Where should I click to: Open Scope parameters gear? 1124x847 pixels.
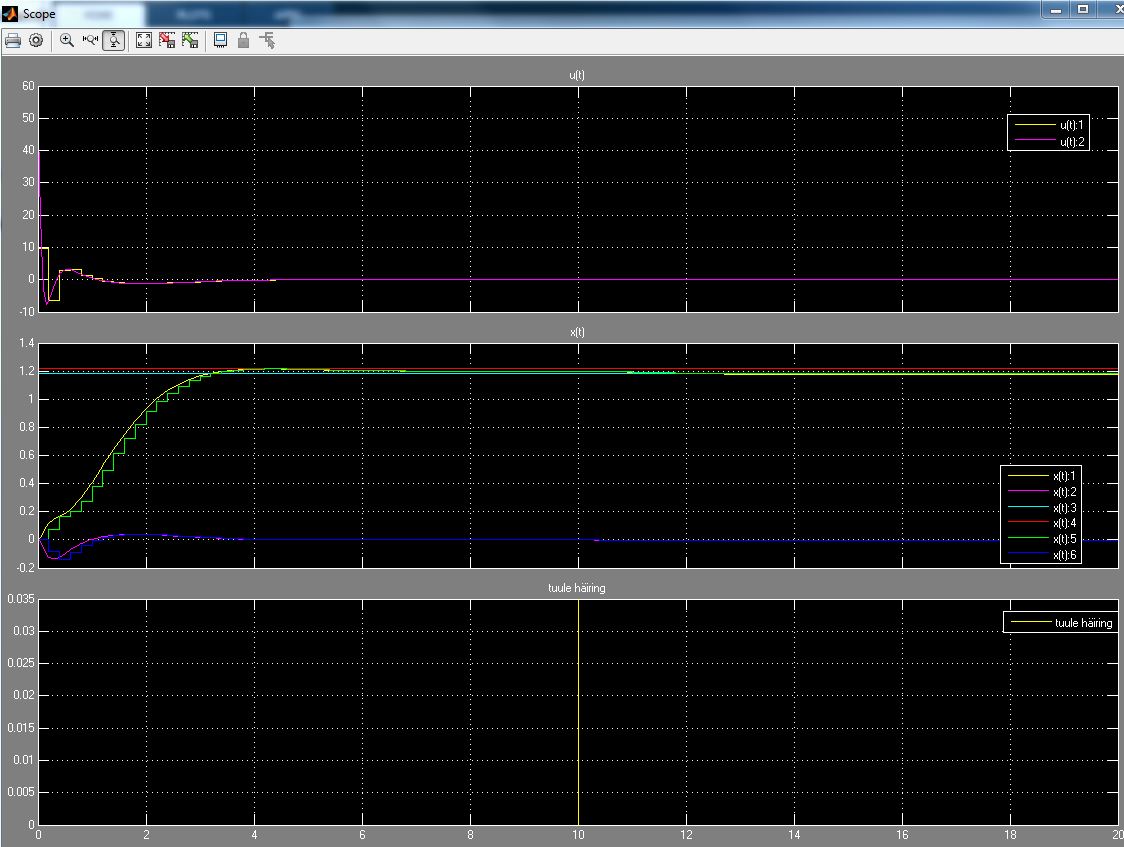[x=36, y=41]
